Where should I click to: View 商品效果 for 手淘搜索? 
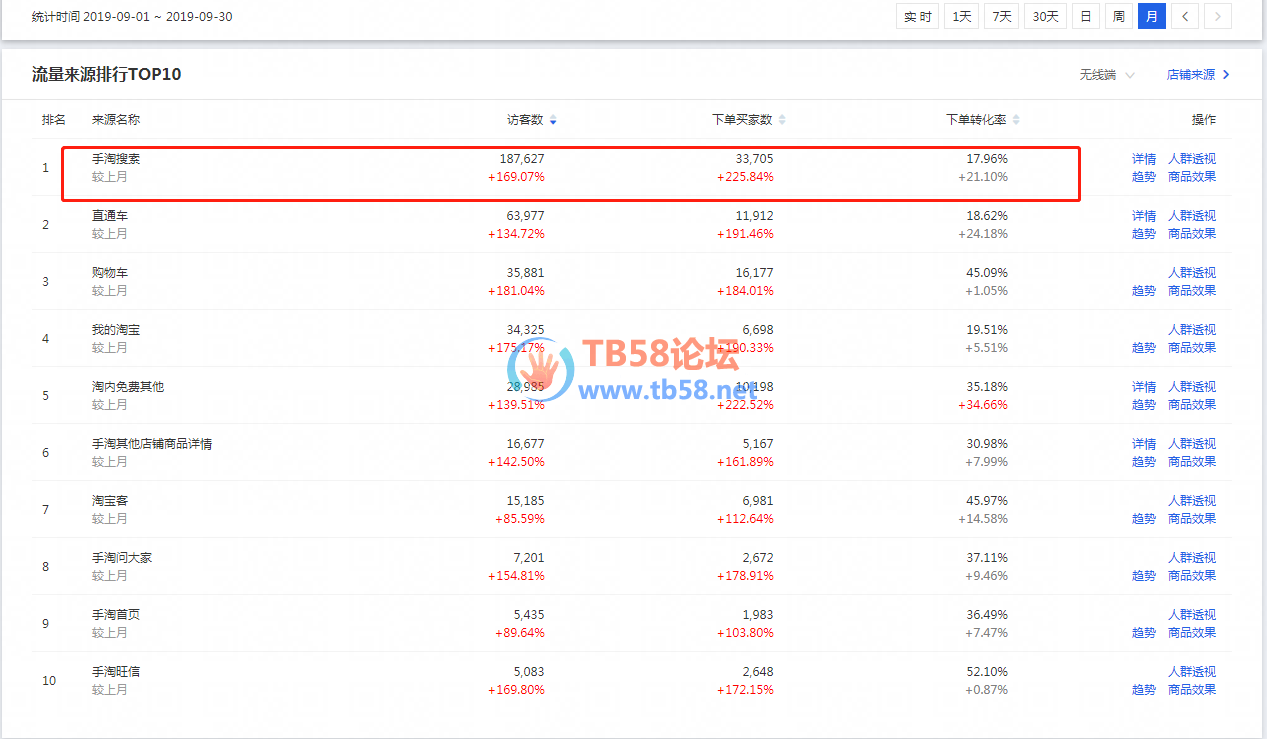1192,177
